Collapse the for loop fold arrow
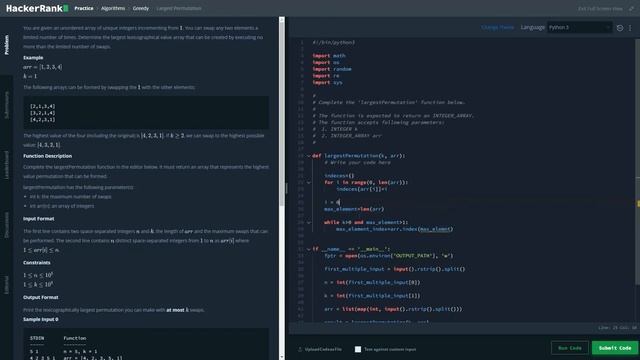This screenshot has width=640, height=360. 309,182
